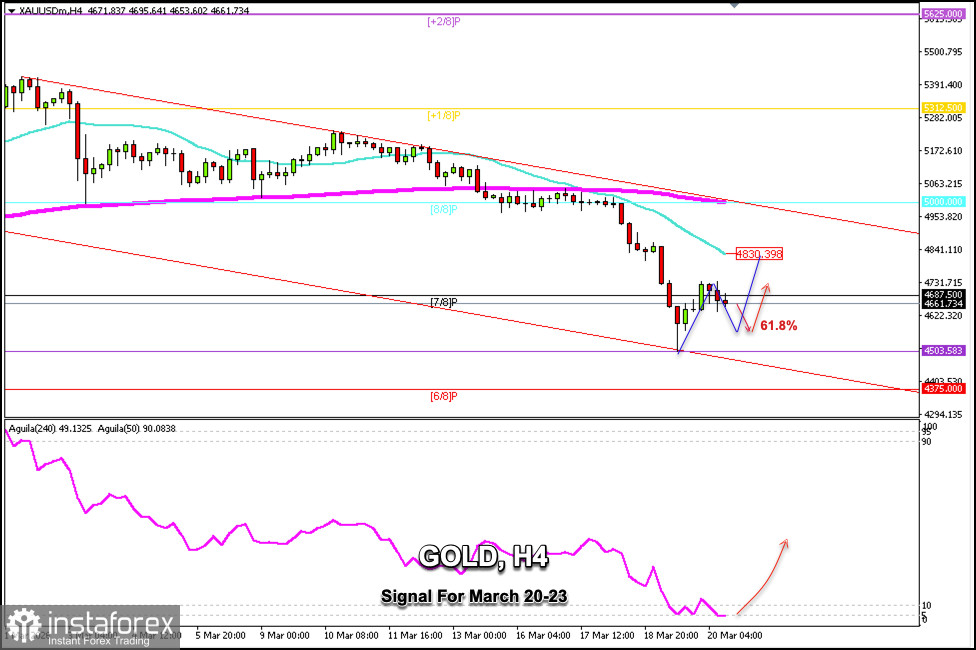Click the 5 Mar 20:00 time label
This screenshot has height=650, width=976.
pyautogui.click(x=220, y=636)
